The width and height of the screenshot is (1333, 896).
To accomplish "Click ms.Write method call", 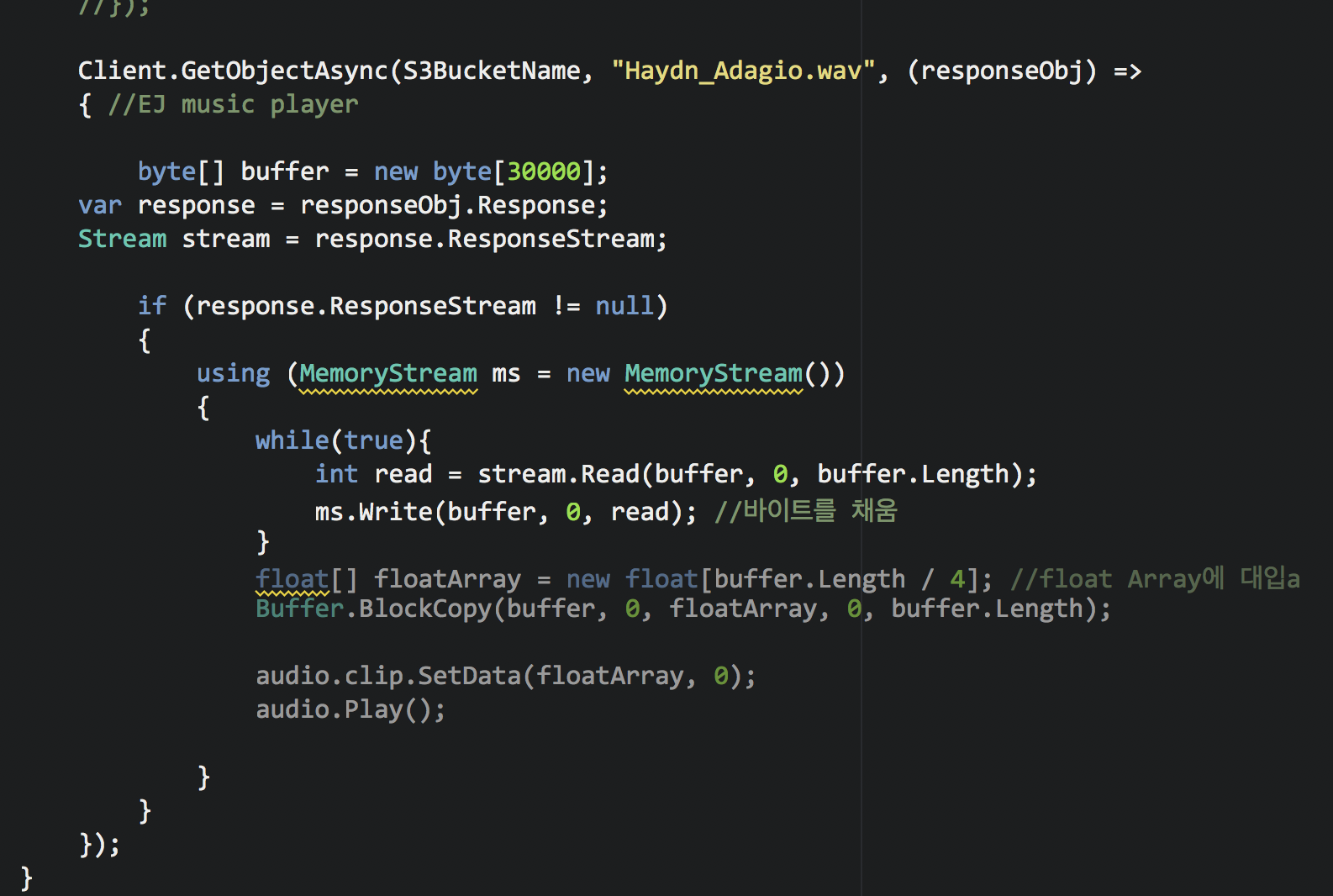I will click(373, 512).
